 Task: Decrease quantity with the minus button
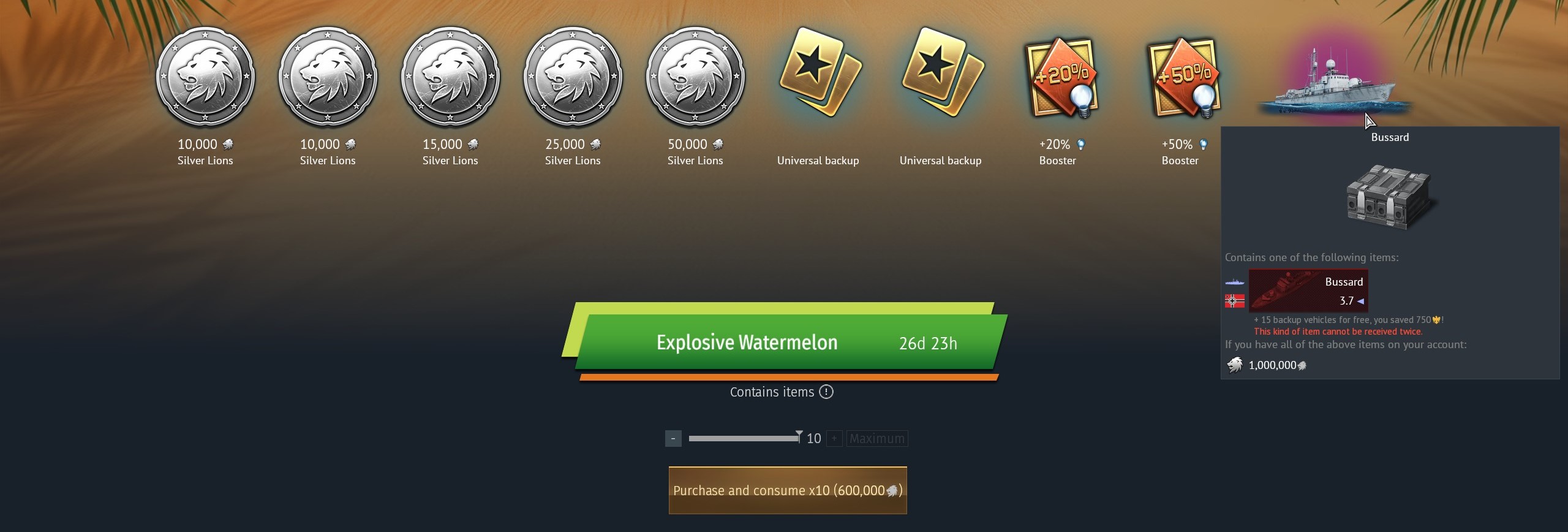point(673,438)
